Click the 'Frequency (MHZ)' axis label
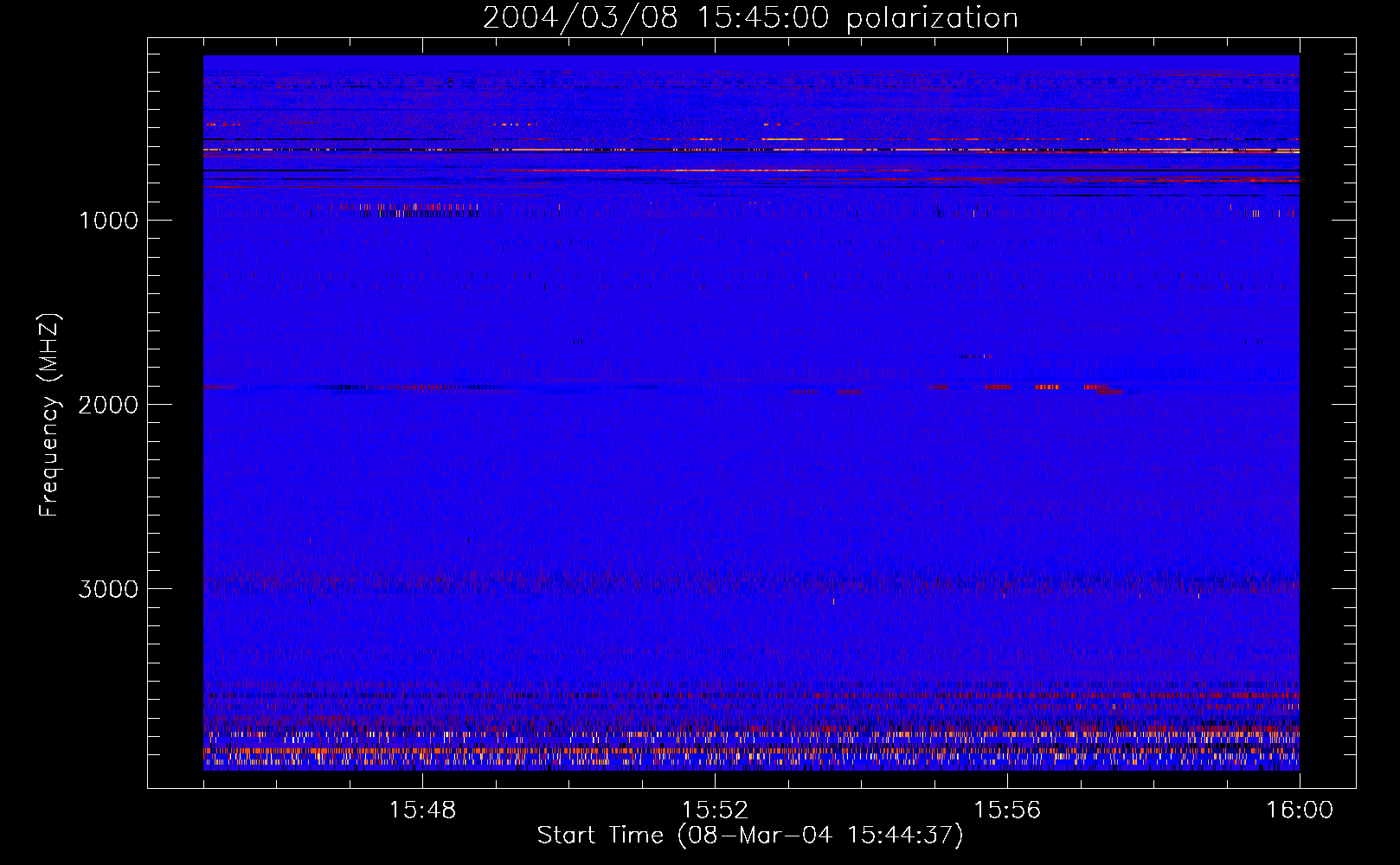The width and height of the screenshot is (1400, 865). 50,415
